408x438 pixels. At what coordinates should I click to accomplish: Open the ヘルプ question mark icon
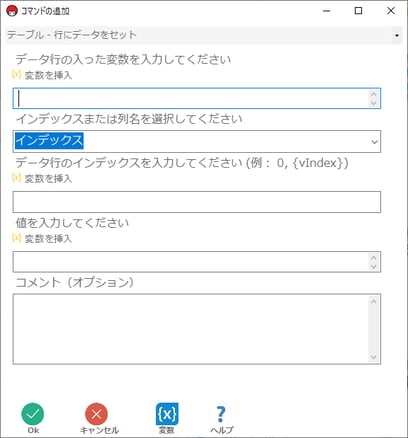[221, 414]
